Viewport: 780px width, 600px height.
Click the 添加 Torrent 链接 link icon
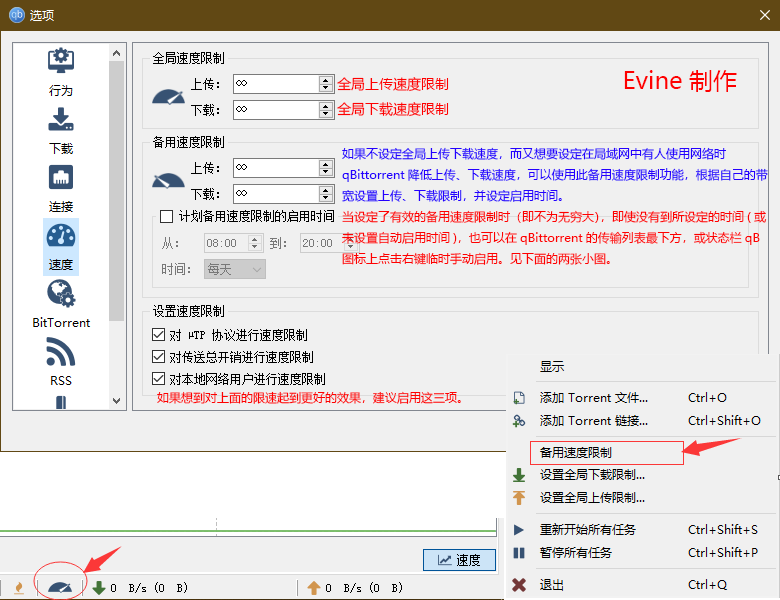[x=519, y=421]
